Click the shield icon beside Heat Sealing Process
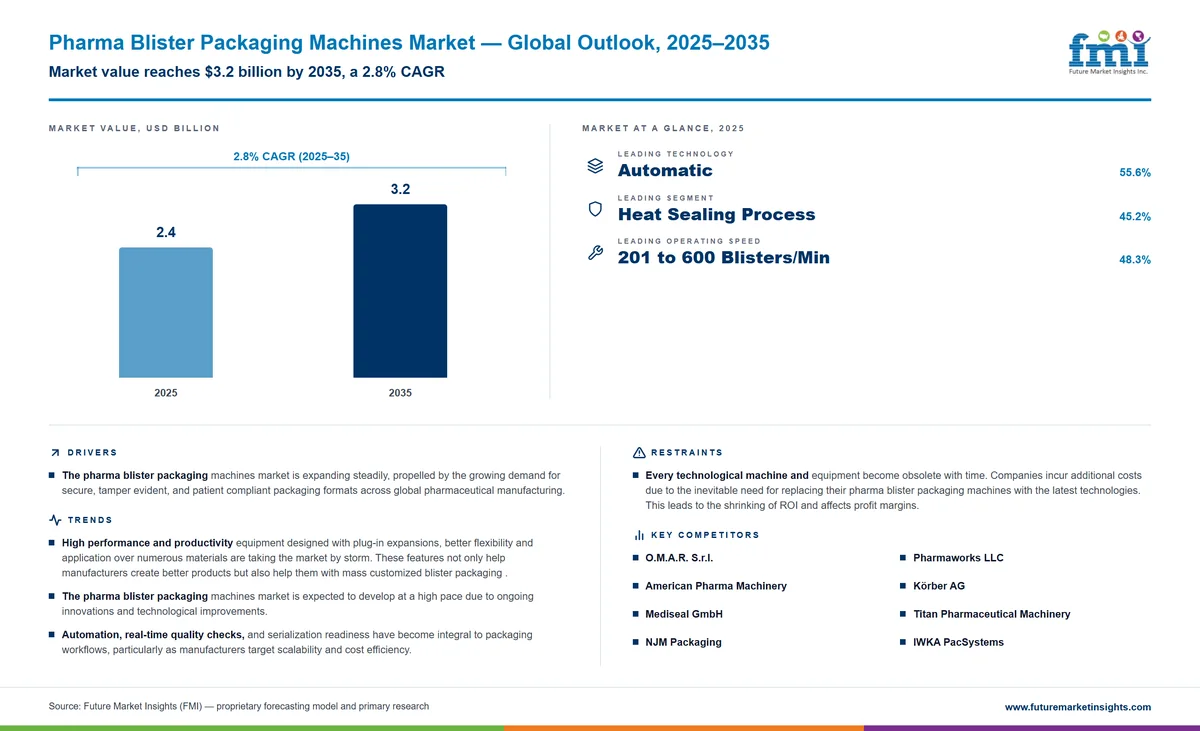Image resolution: width=1200 pixels, height=731 pixels. [x=595, y=210]
